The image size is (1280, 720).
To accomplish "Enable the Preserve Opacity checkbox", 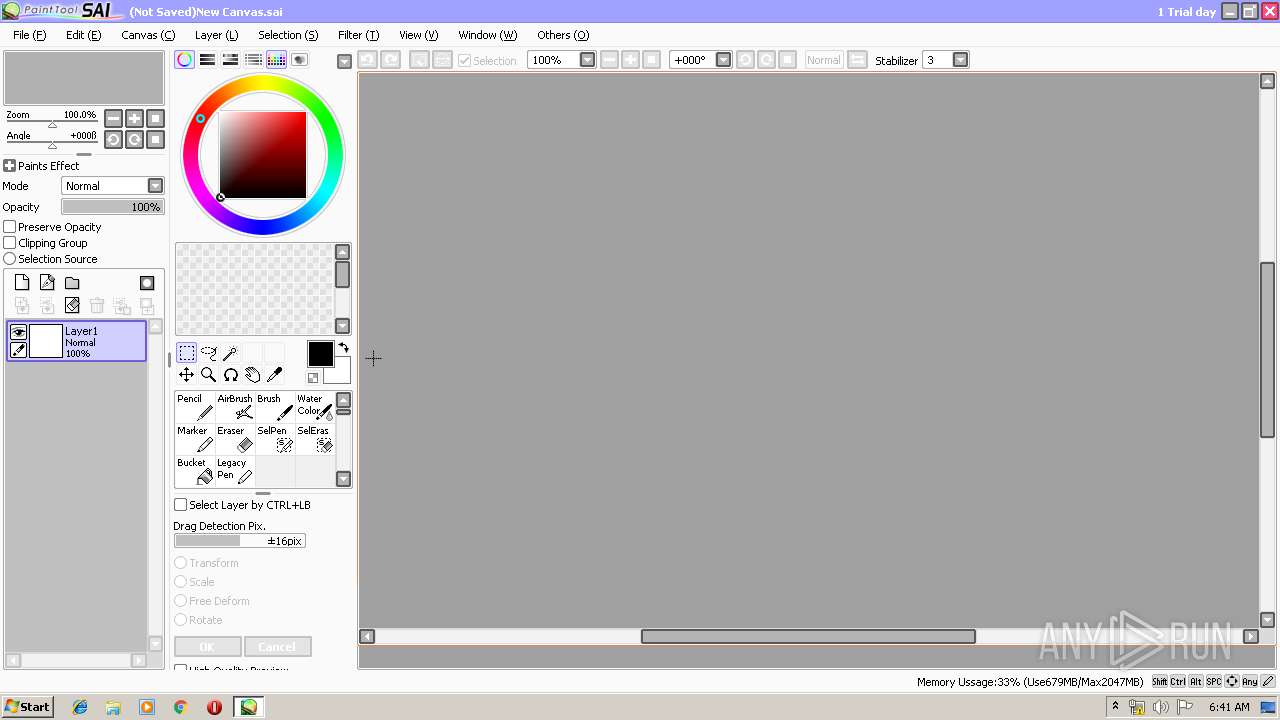I will point(10,227).
